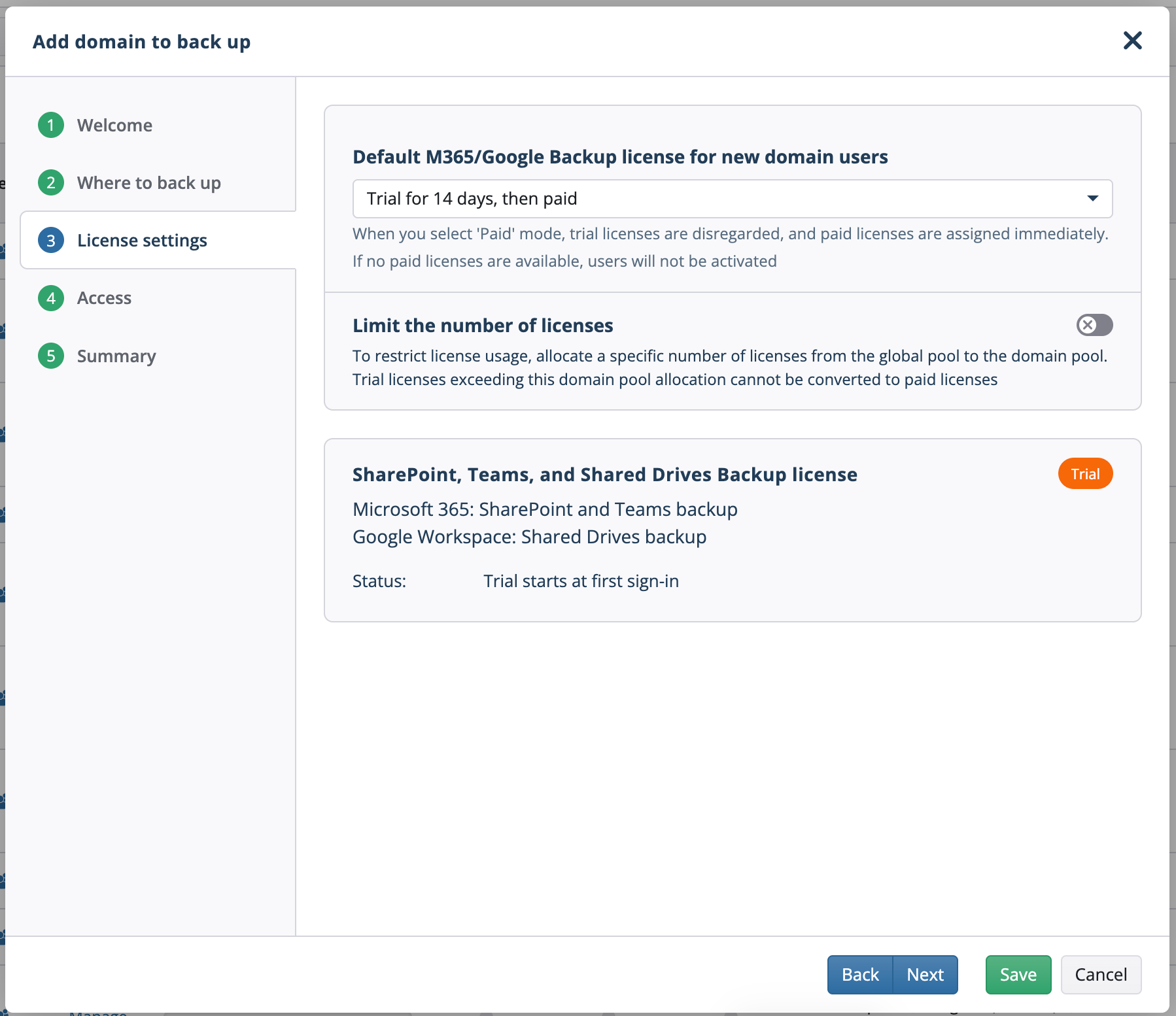Select text 'Trial starts at first sign-in'
Viewport: 1176px width, 1016px height.
(581, 581)
